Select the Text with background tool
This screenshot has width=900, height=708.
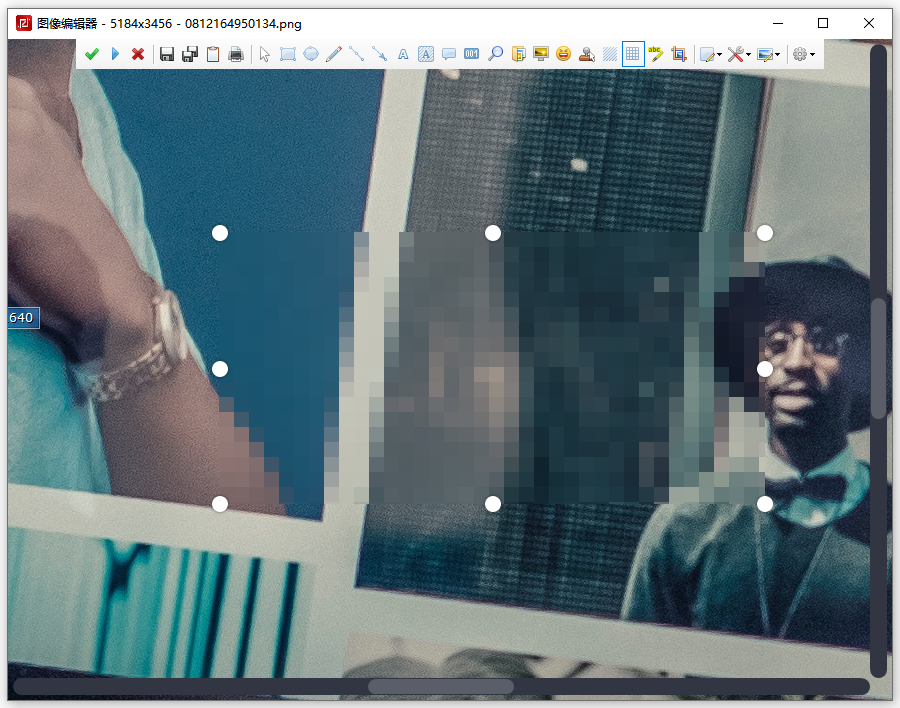click(x=426, y=55)
